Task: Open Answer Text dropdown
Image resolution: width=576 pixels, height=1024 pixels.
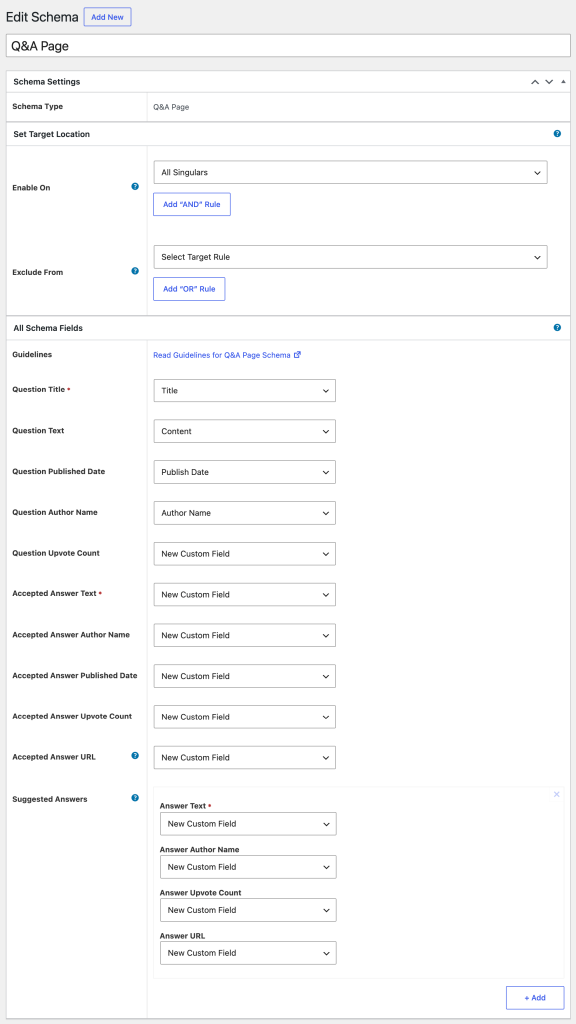Action: (x=248, y=824)
